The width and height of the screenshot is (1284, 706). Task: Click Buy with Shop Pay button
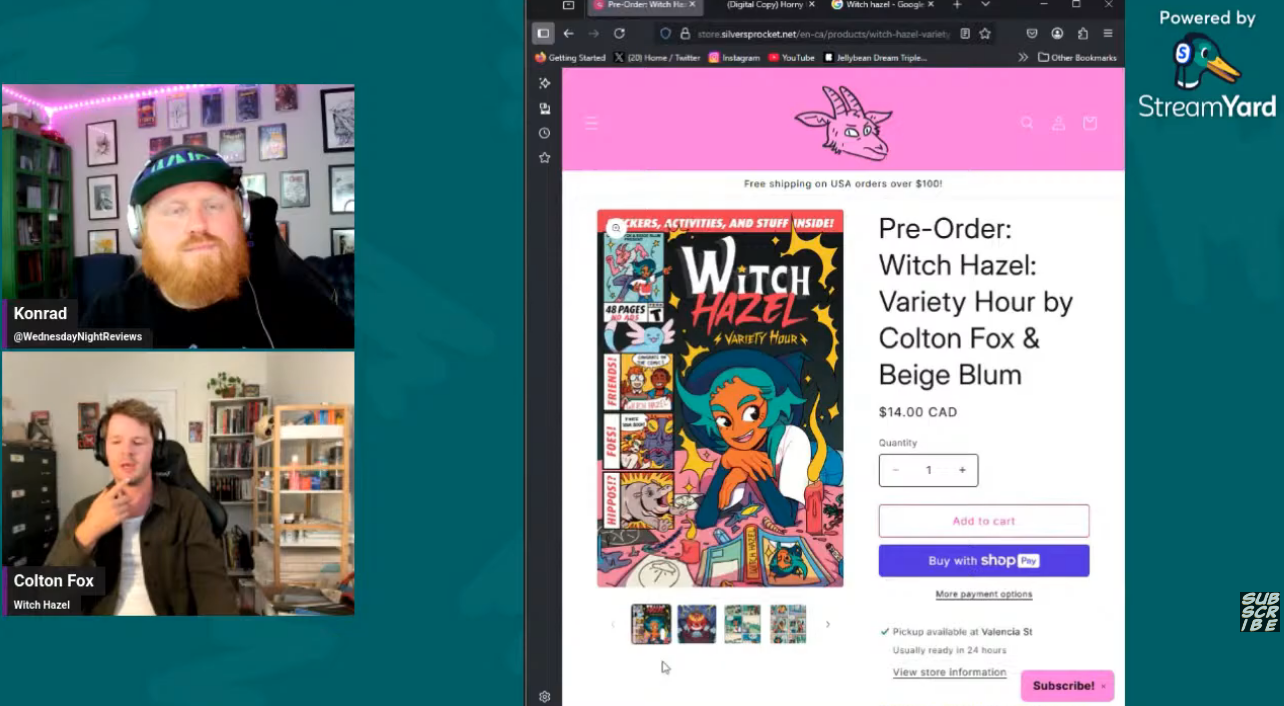pyautogui.click(x=984, y=561)
